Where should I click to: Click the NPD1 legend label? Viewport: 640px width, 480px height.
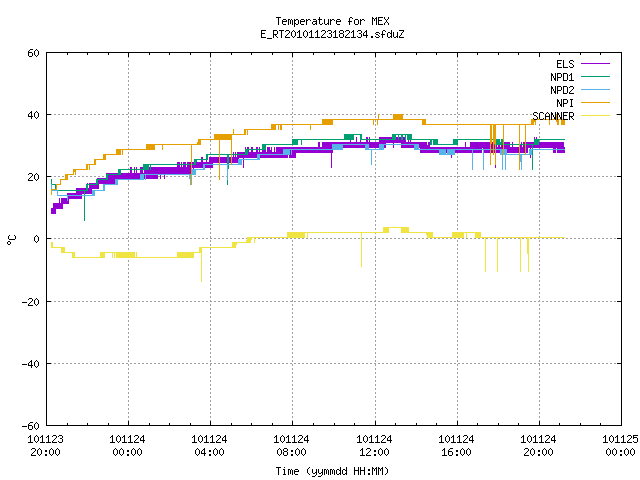[x=562, y=77]
